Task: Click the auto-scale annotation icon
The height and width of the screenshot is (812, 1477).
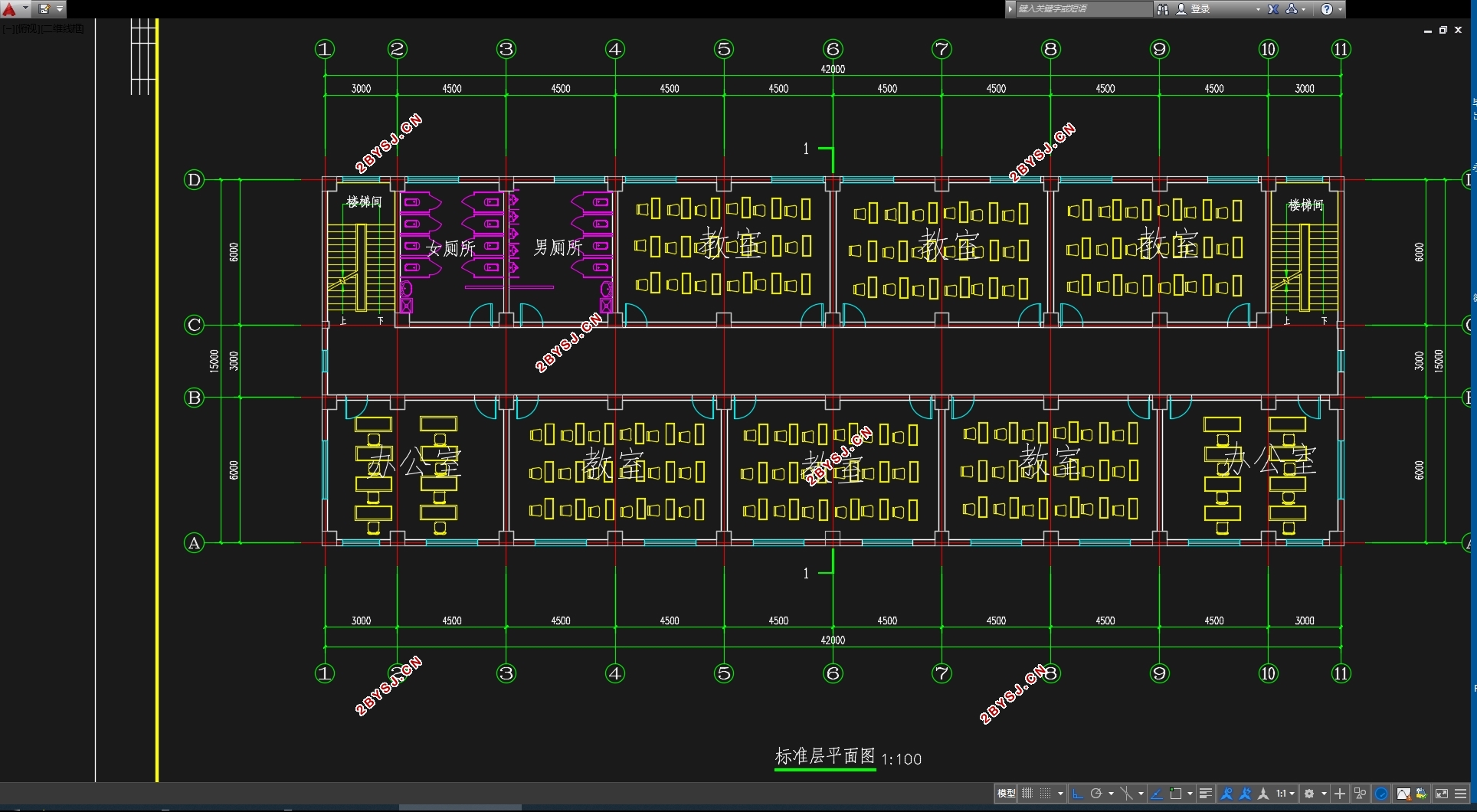Action: (x=1245, y=794)
